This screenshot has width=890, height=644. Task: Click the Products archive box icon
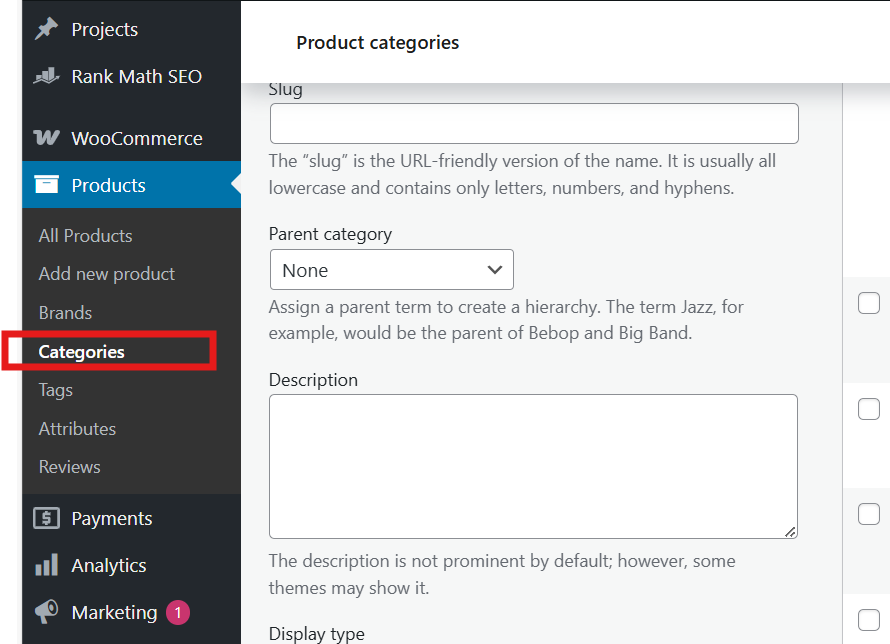[46, 185]
